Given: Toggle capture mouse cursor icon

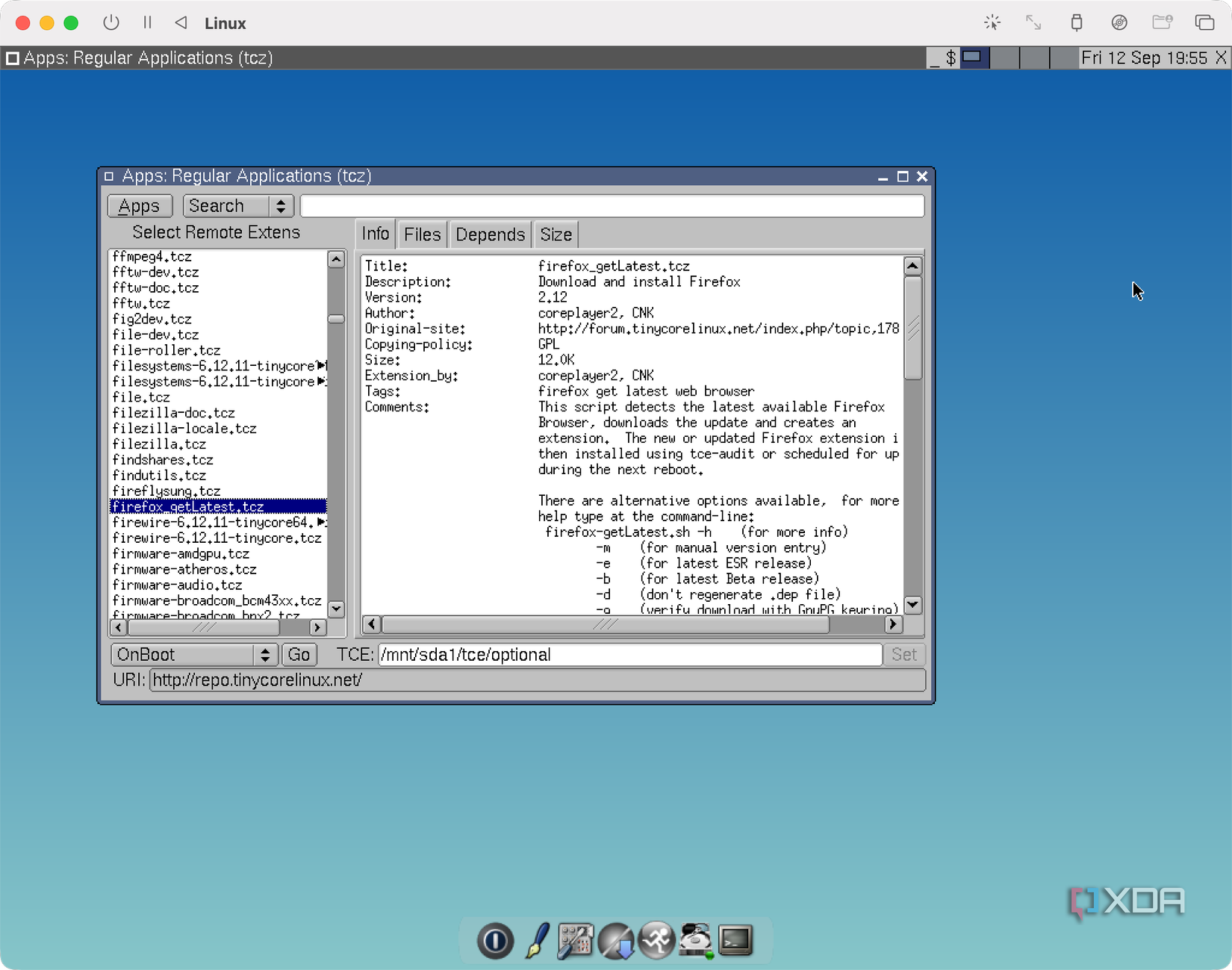Looking at the screenshot, I should click(992, 22).
